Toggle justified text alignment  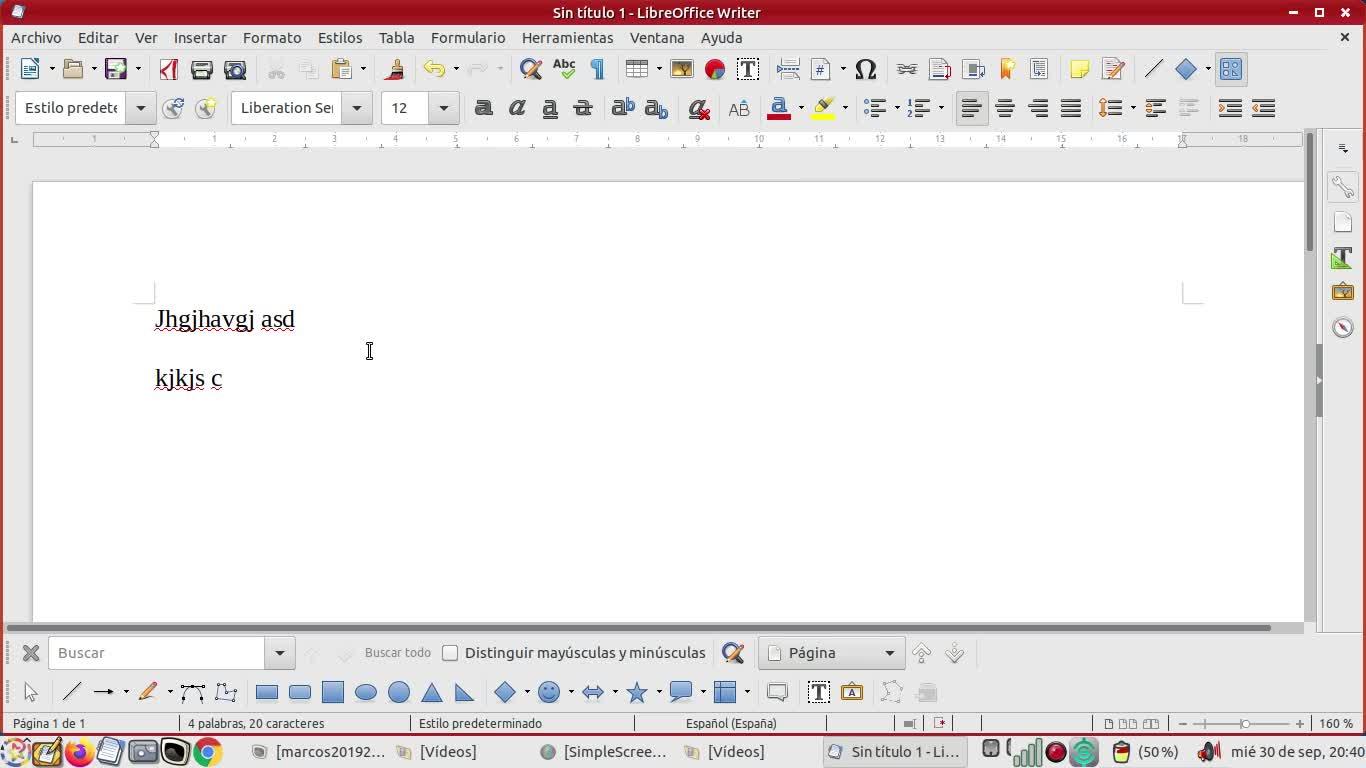point(1070,108)
